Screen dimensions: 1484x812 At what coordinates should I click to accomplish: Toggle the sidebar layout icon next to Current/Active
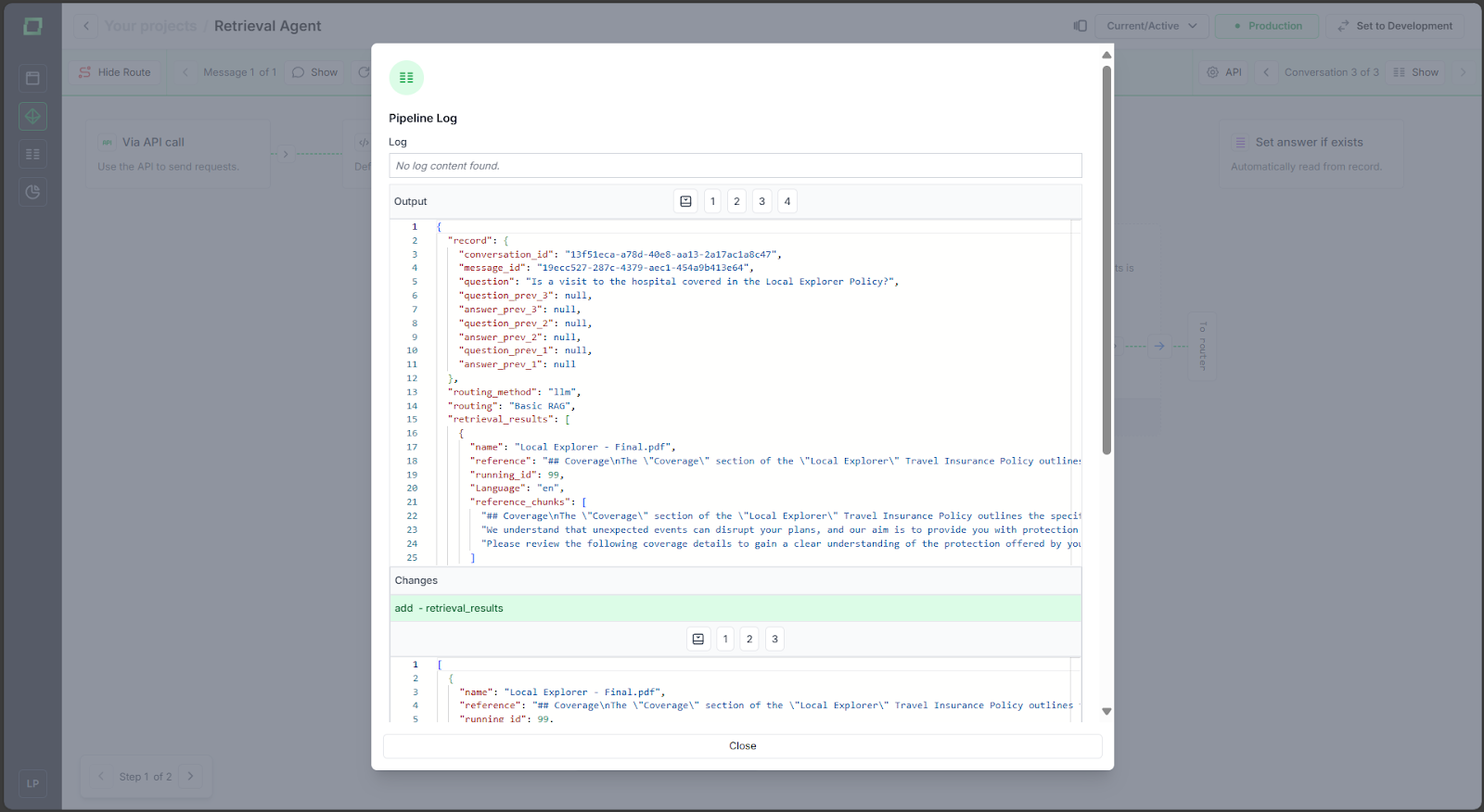1080,26
